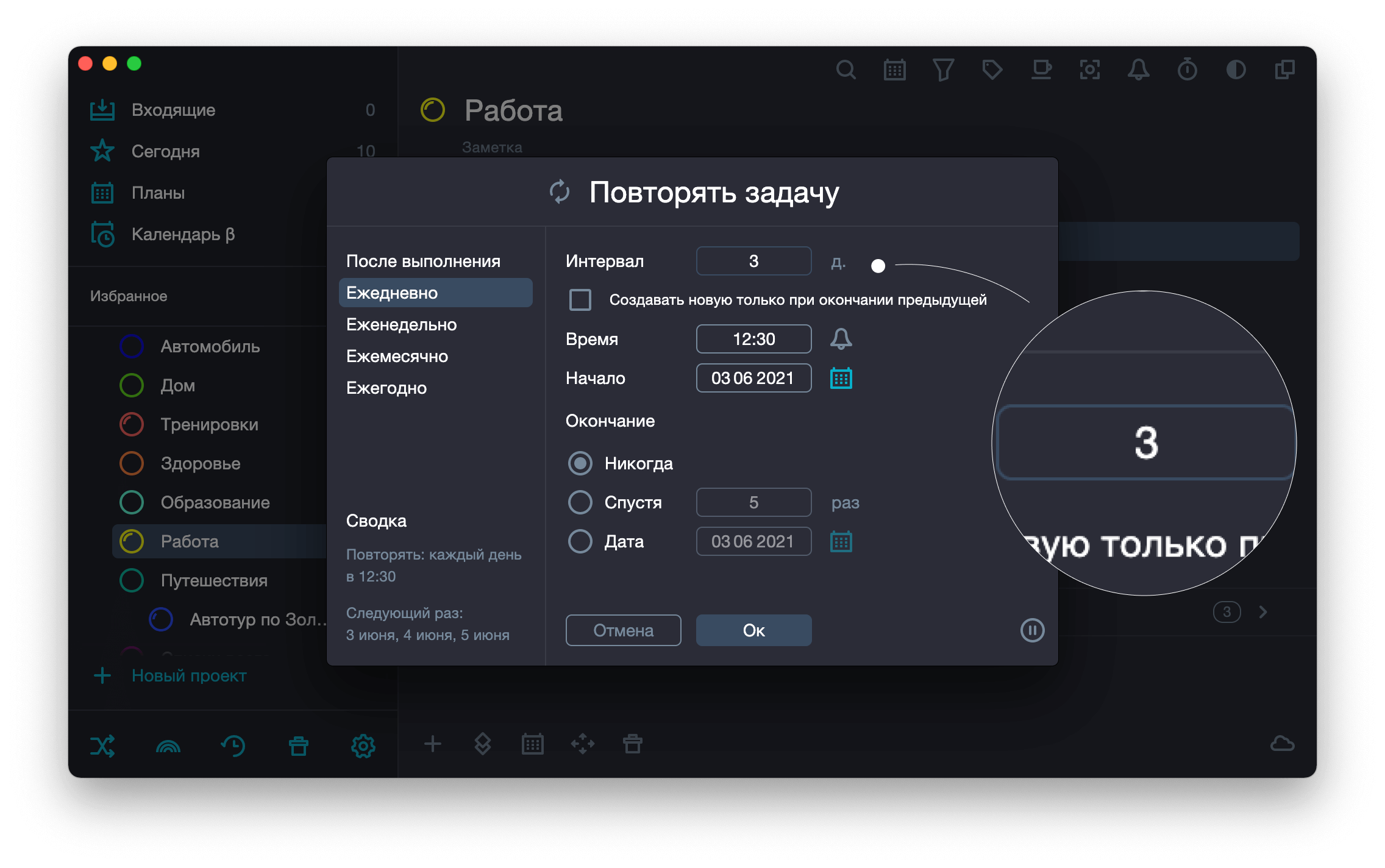The width and height of the screenshot is (1385, 868).
Task: Open the calendar picker for Начало date
Action: point(841,379)
